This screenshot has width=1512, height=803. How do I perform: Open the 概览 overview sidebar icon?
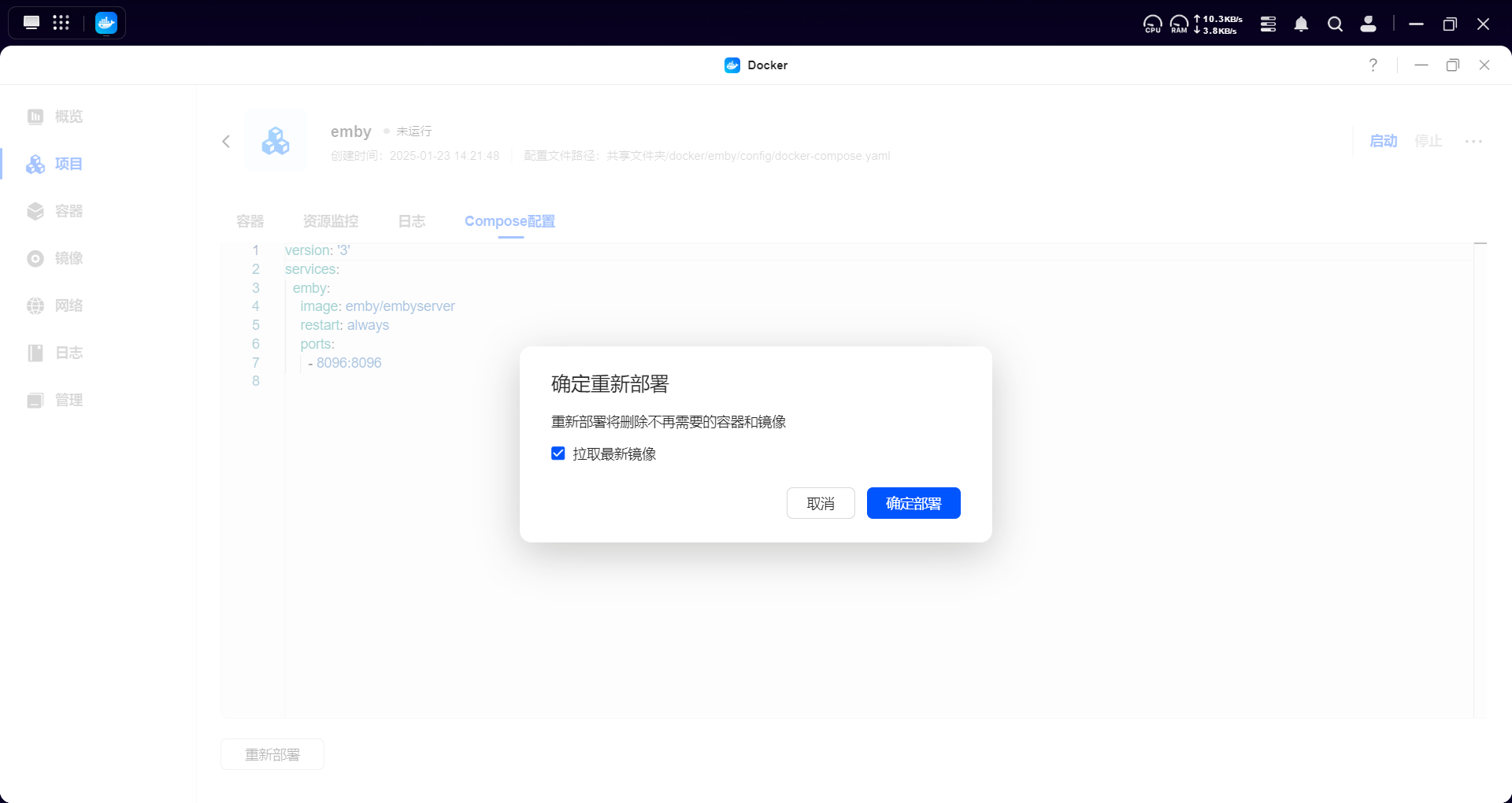coord(35,117)
